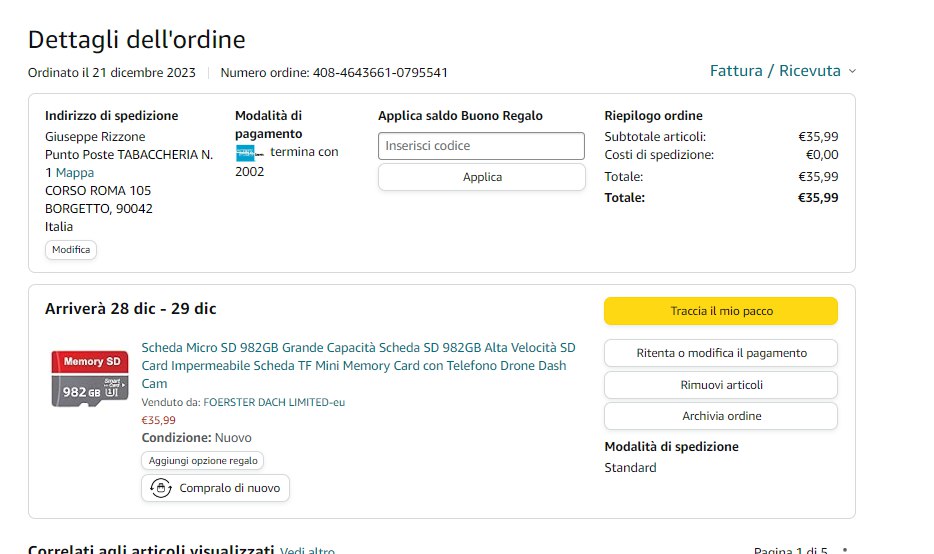Click order number 408-4643661-0795541 text

[x=380, y=73]
